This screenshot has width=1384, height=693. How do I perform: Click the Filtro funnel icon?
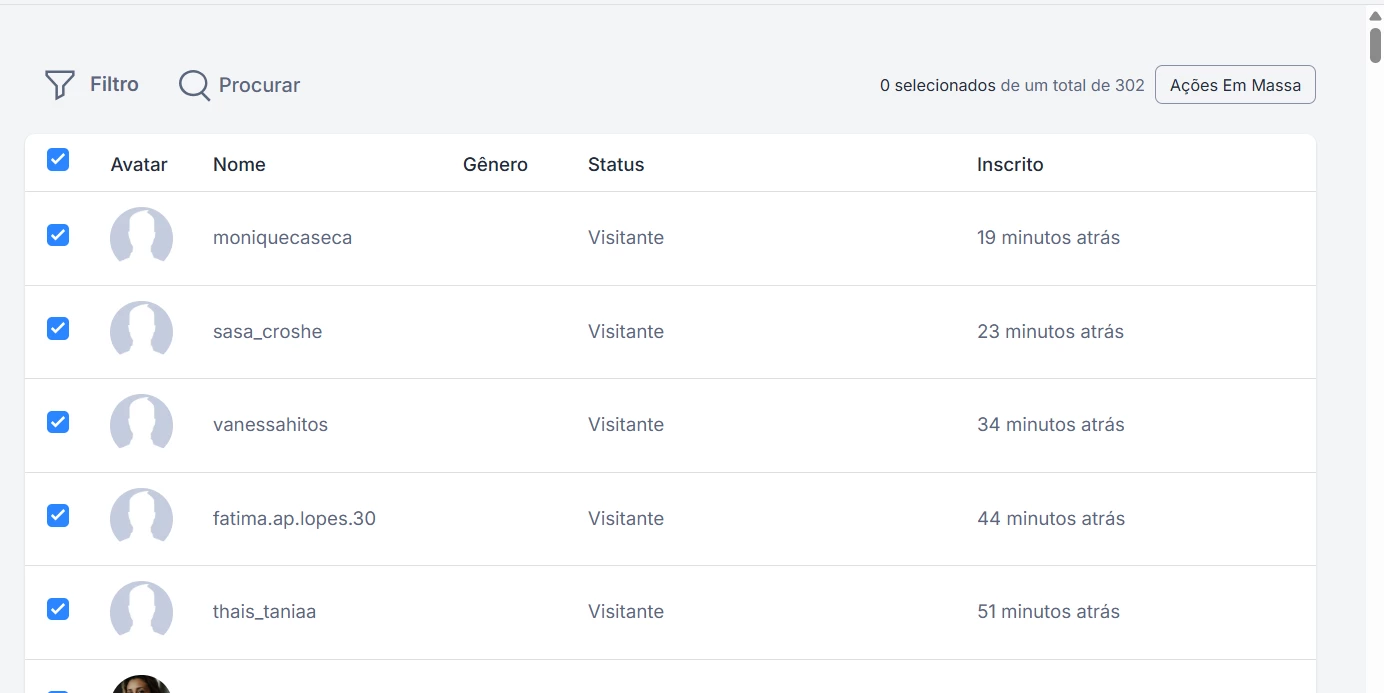(x=60, y=85)
